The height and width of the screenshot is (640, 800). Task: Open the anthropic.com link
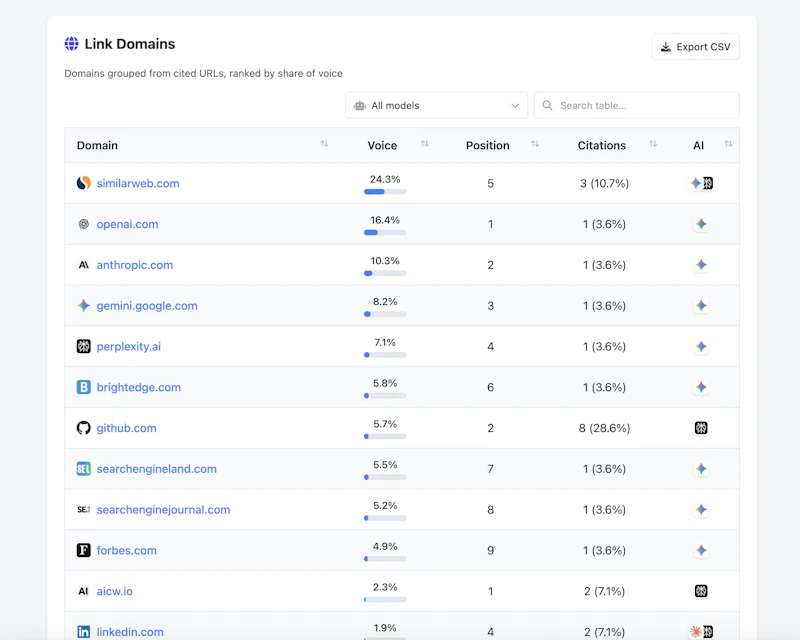click(x=135, y=265)
